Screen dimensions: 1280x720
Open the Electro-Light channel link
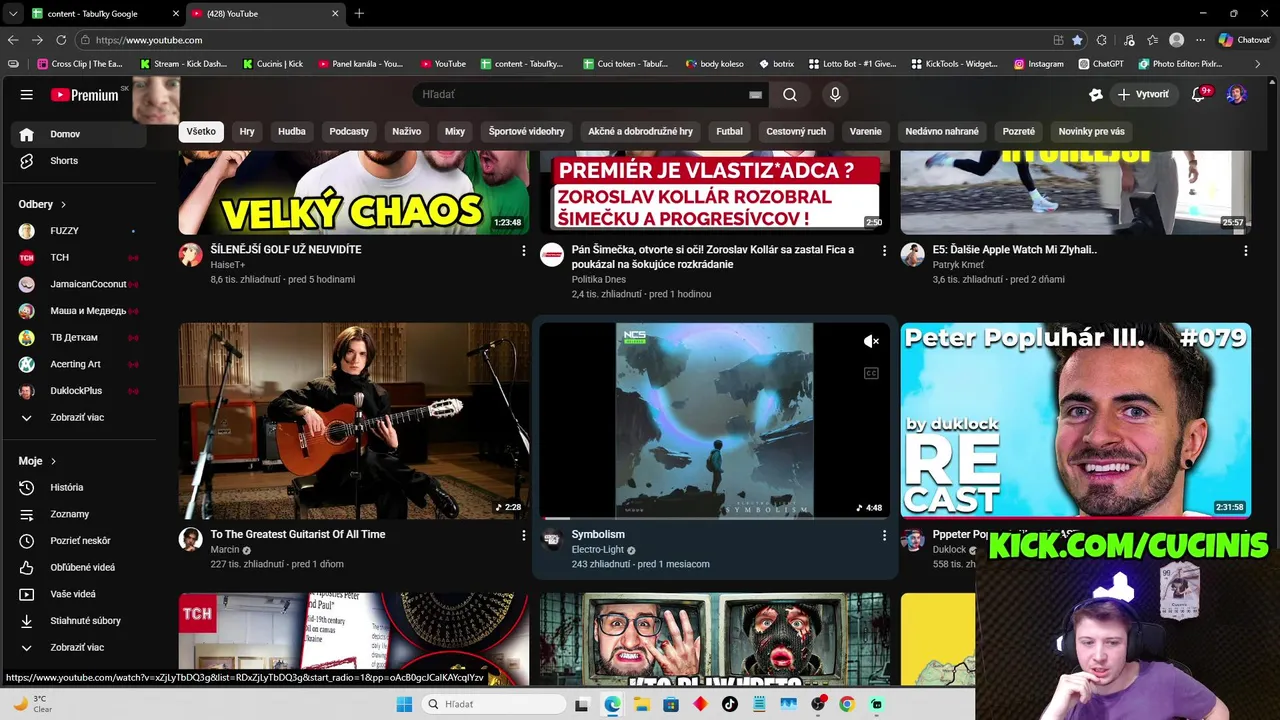coord(598,550)
